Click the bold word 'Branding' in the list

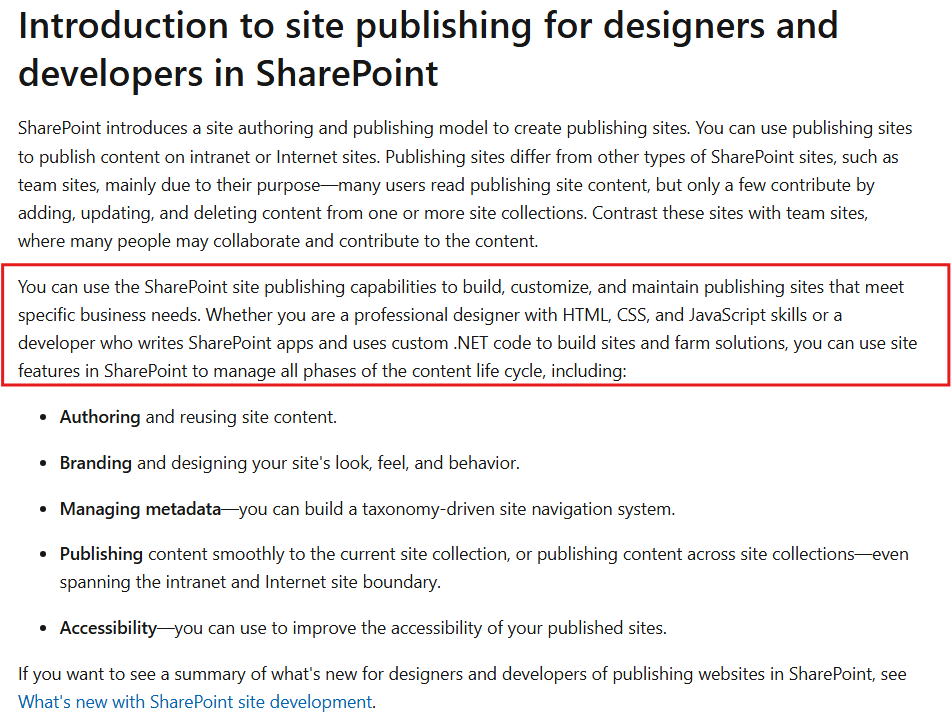coord(96,463)
